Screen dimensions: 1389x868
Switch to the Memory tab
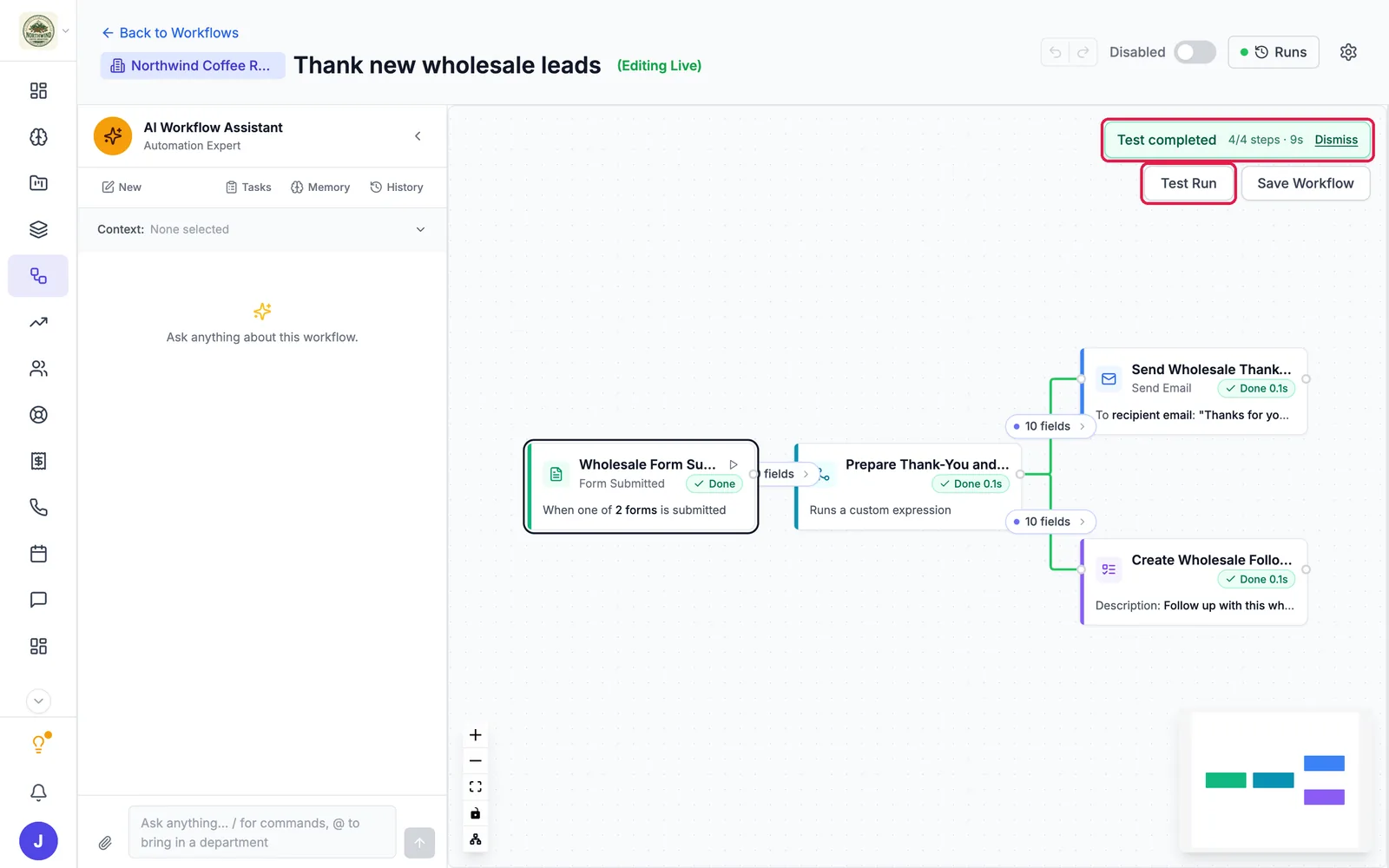320,187
